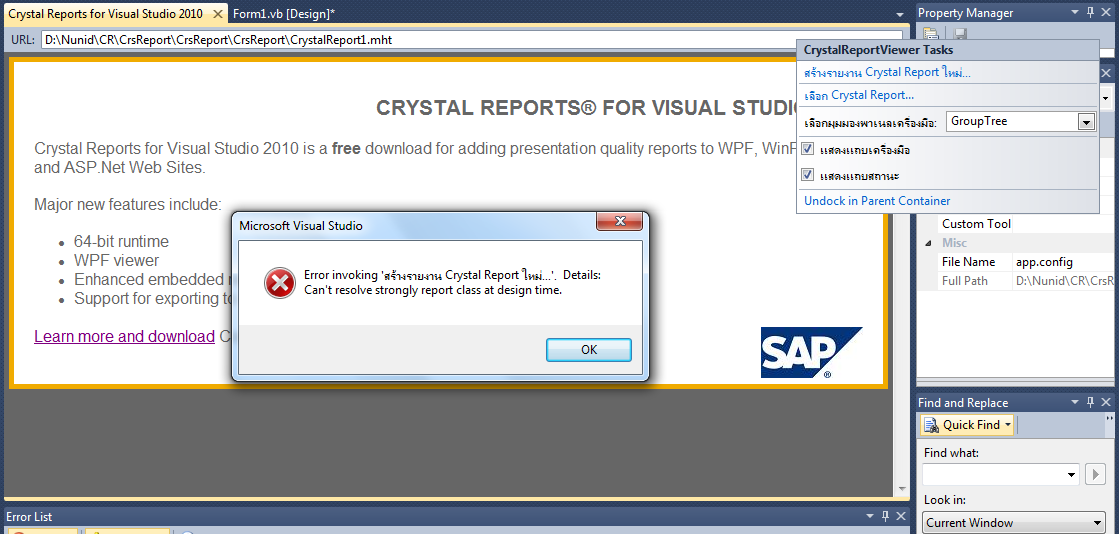Close the Crystal Reports for Visual Studio 2010 tab
This screenshot has height=534, width=1119.
pos(218,14)
